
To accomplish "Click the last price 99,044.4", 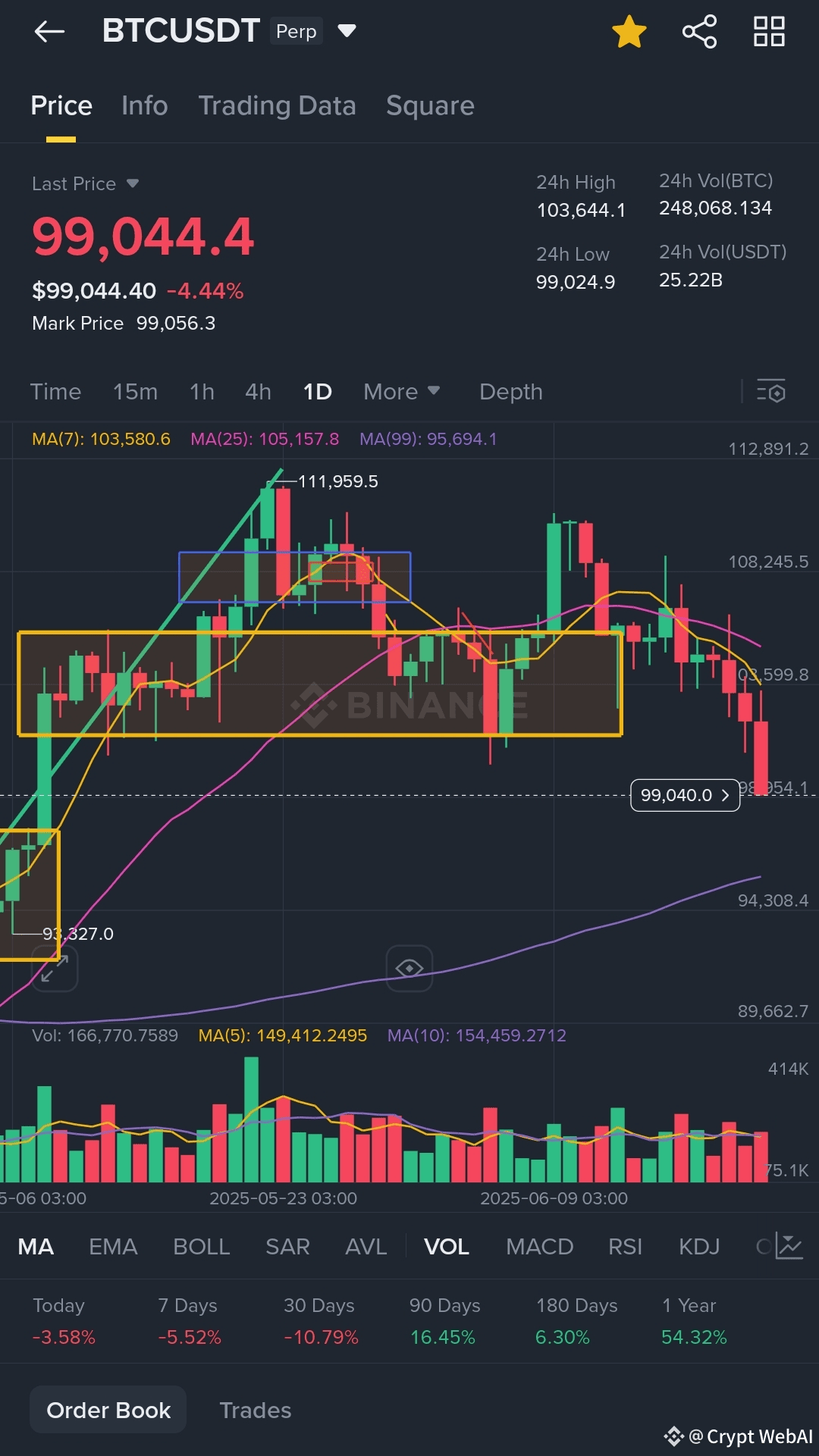I will [x=143, y=236].
